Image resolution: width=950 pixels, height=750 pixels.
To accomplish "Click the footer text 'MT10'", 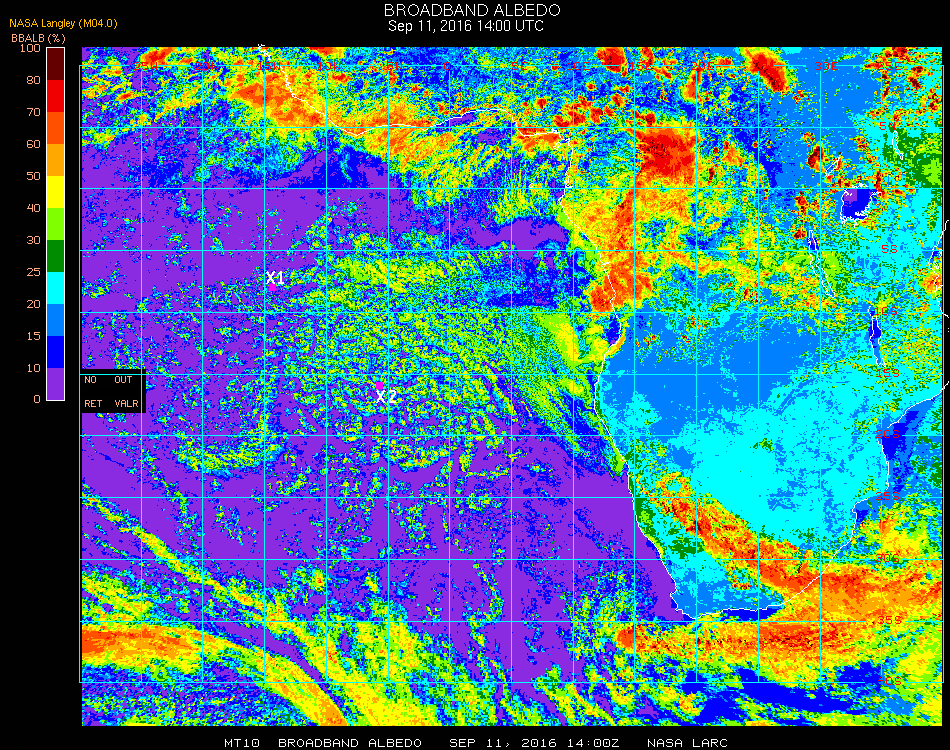I will [242, 743].
